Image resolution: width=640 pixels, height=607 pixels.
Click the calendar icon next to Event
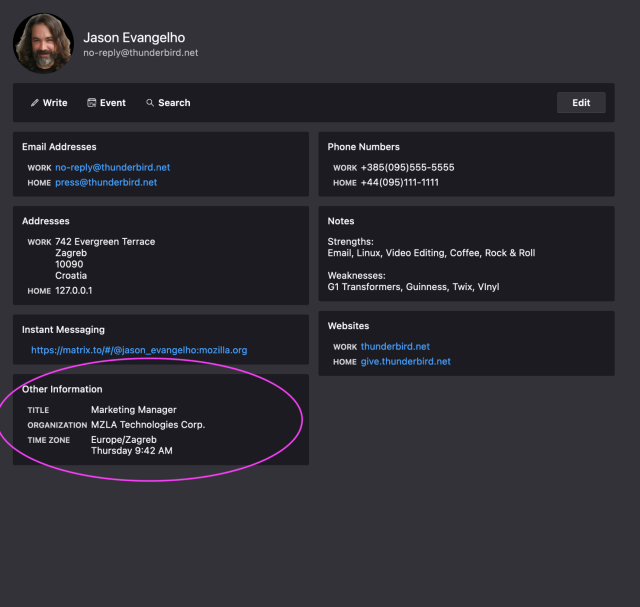pos(92,103)
